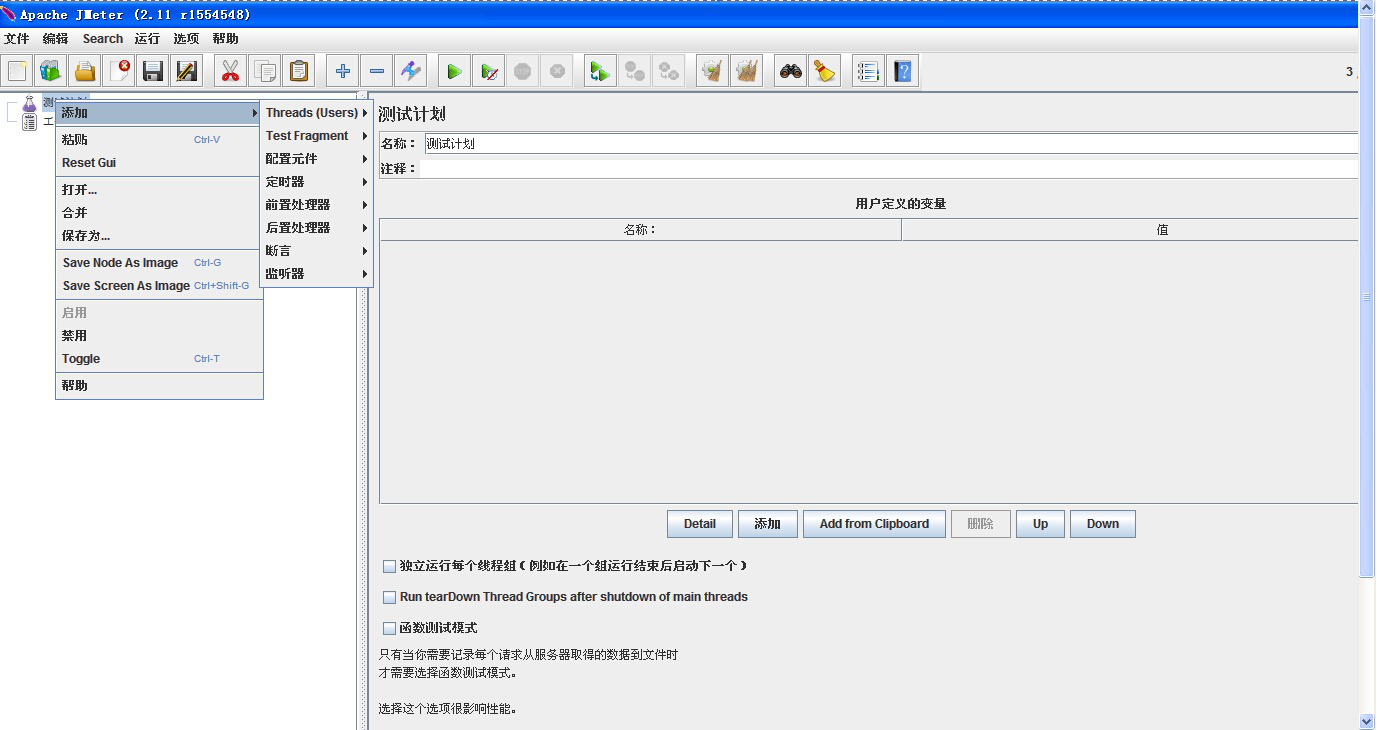Click the blue plus Expand icon
Image resolution: width=1377 pixels, height=730 pixels.
pyautogui.click(x=342, y=71)
